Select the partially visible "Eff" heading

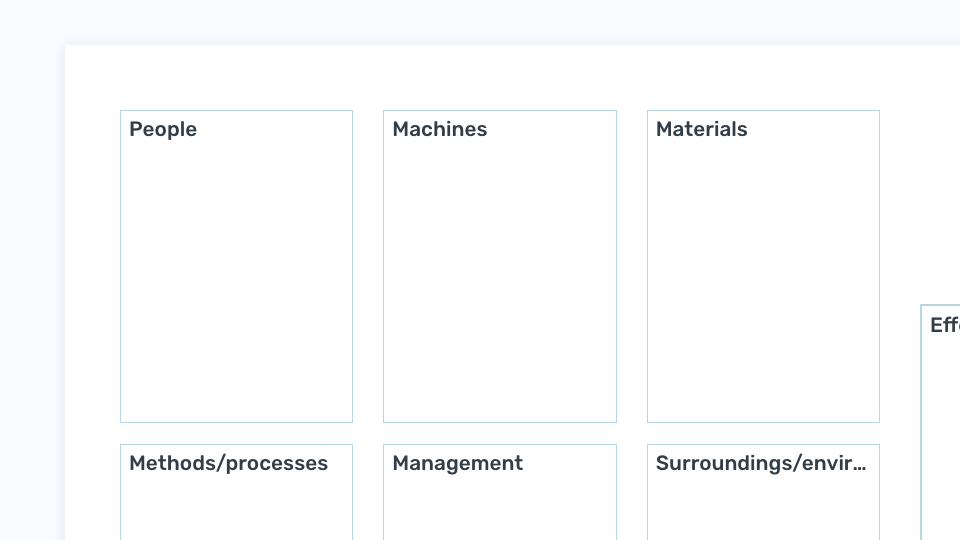(945, 324)
